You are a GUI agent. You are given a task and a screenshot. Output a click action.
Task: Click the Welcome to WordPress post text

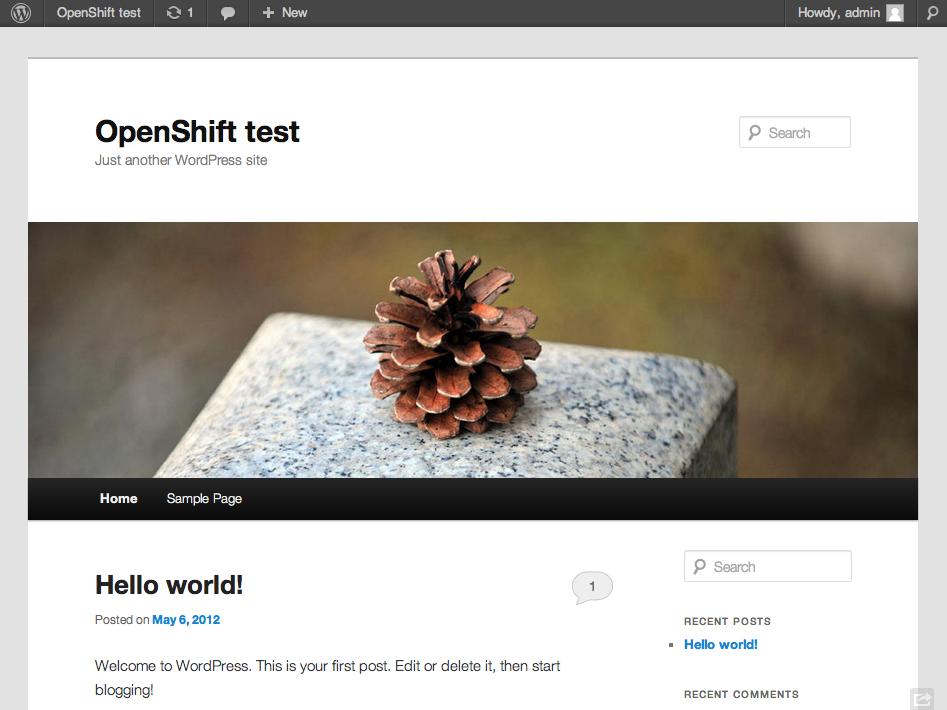click(x=327, y=678)
